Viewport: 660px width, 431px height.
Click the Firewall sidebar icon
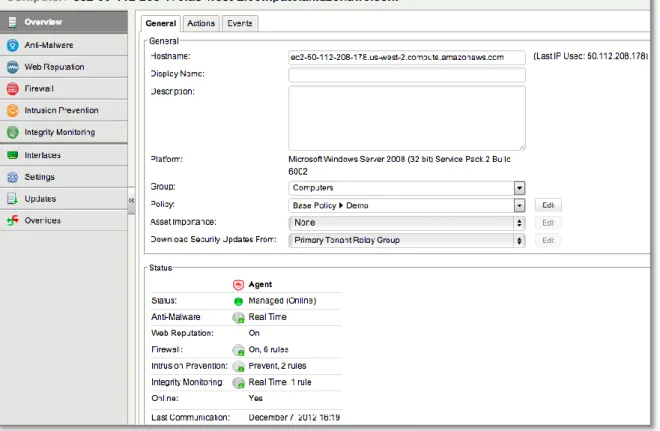[x=13, y=89]
